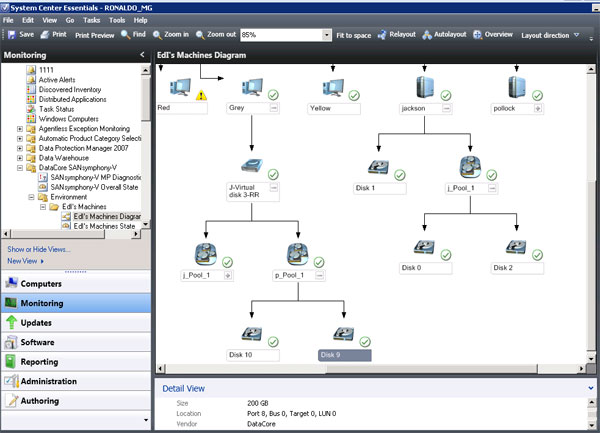Collapse DataCore SANsymphony-V folder
The image size is (600, 433).
20,168
